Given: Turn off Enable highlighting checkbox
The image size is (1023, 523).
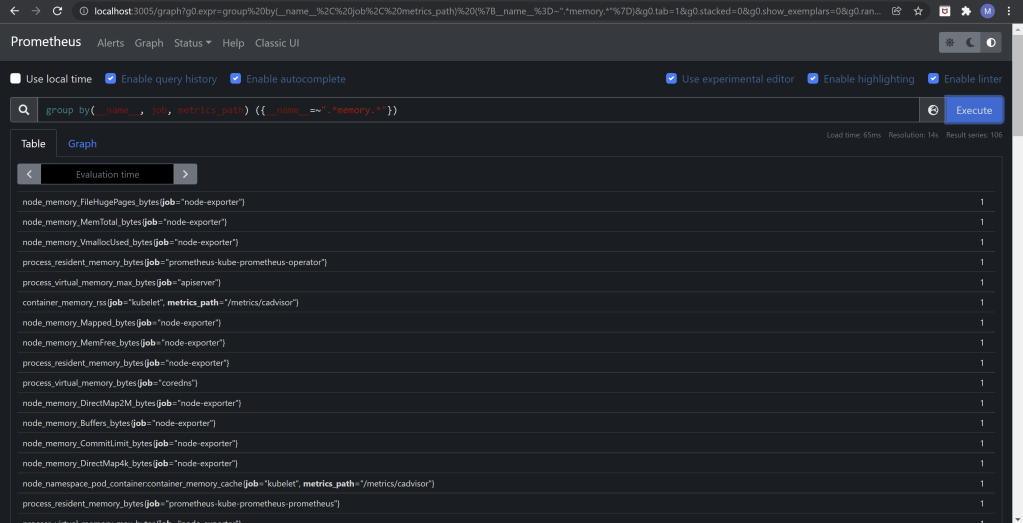Looking at the screenshot, I should (813, 79).
